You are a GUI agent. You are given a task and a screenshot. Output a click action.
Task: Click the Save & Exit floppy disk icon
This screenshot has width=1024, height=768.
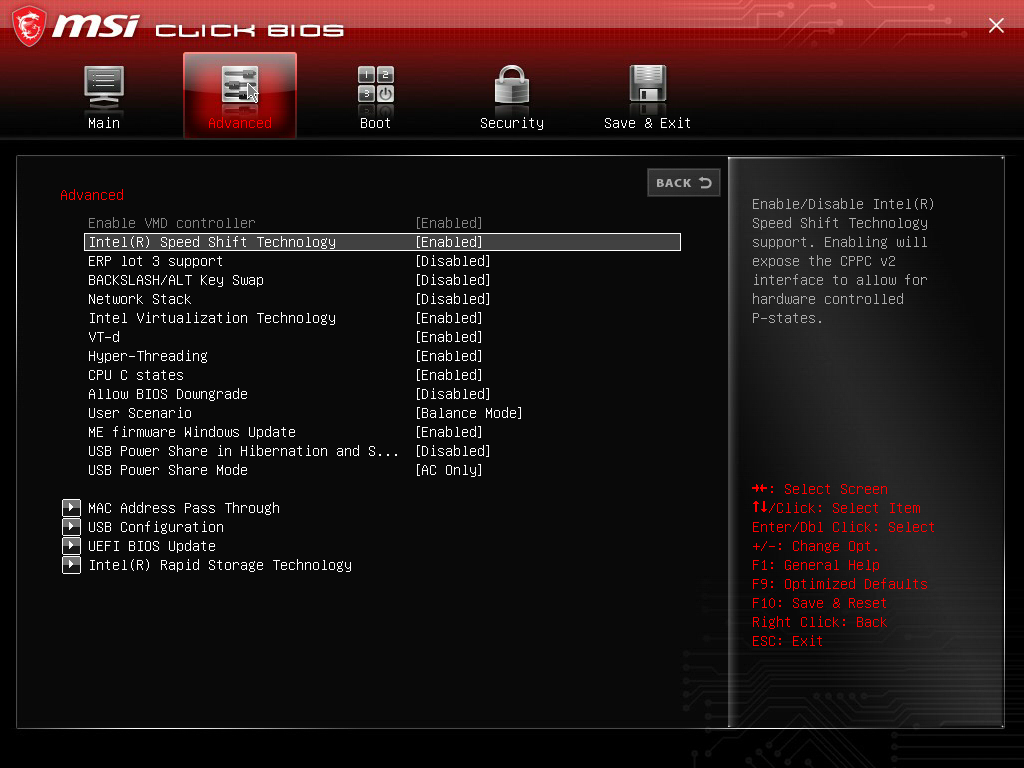[647, 84]
